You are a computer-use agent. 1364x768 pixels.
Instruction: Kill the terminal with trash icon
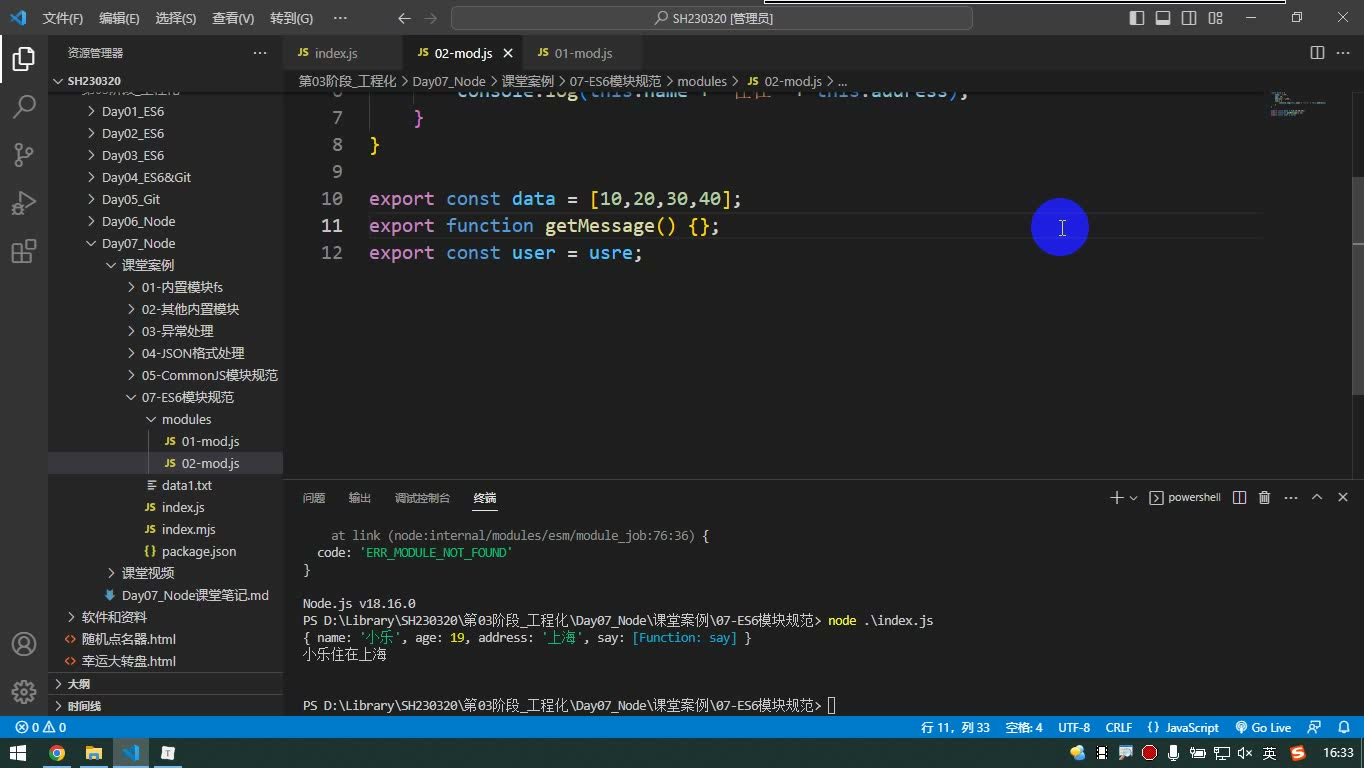click(x=1264, y=498)
